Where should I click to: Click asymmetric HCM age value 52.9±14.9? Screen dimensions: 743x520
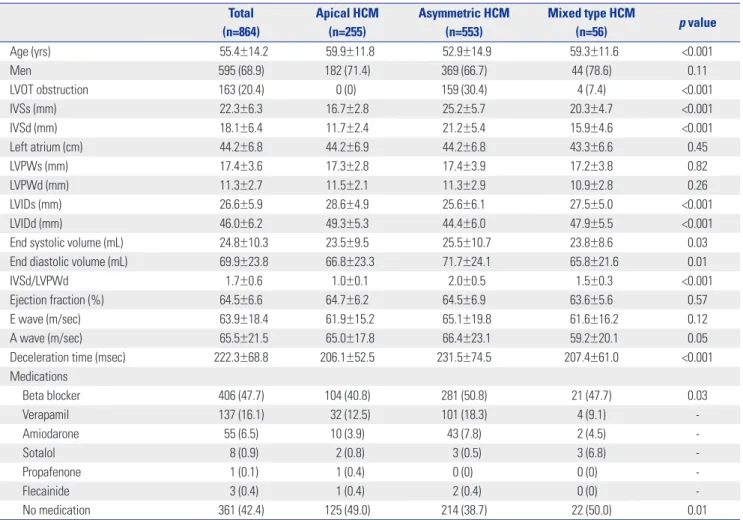pos(466,52)
